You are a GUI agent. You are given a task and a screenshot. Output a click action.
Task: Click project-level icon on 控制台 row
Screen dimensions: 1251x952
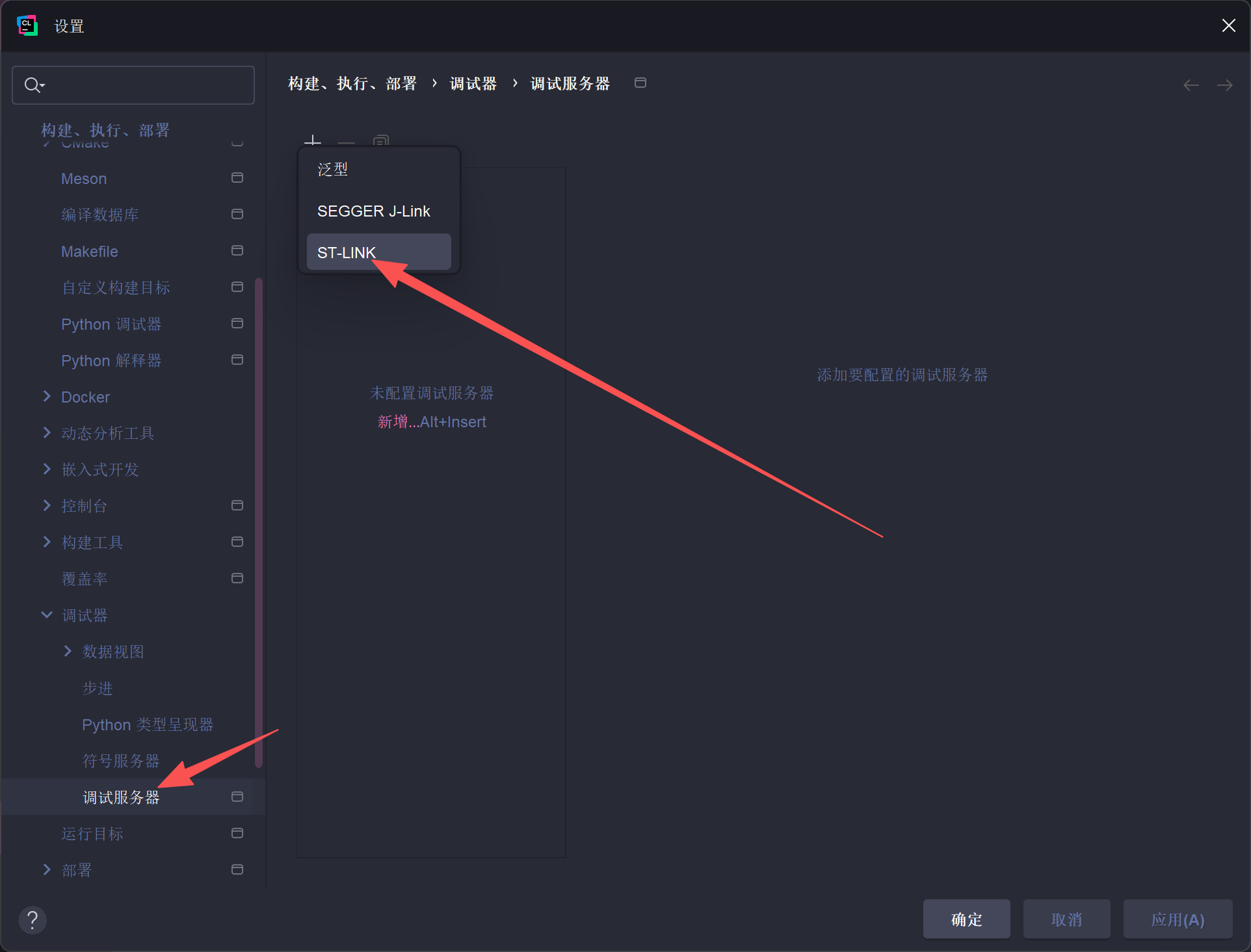(x=237, y=505)
